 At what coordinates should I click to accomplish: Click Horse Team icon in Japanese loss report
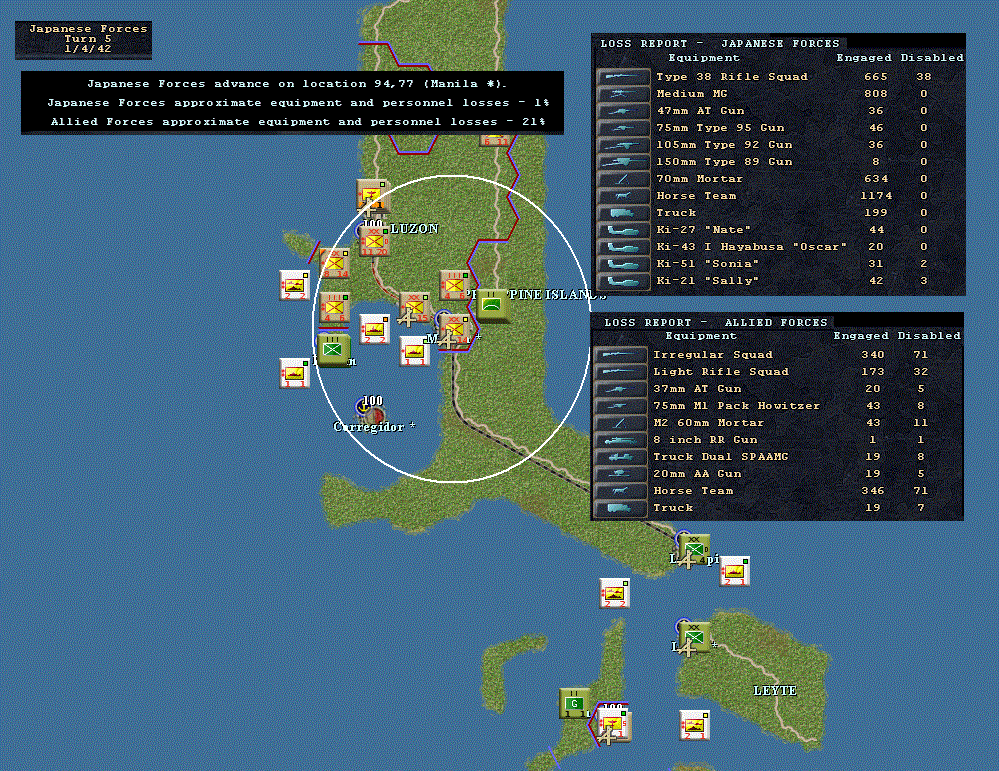623,196
